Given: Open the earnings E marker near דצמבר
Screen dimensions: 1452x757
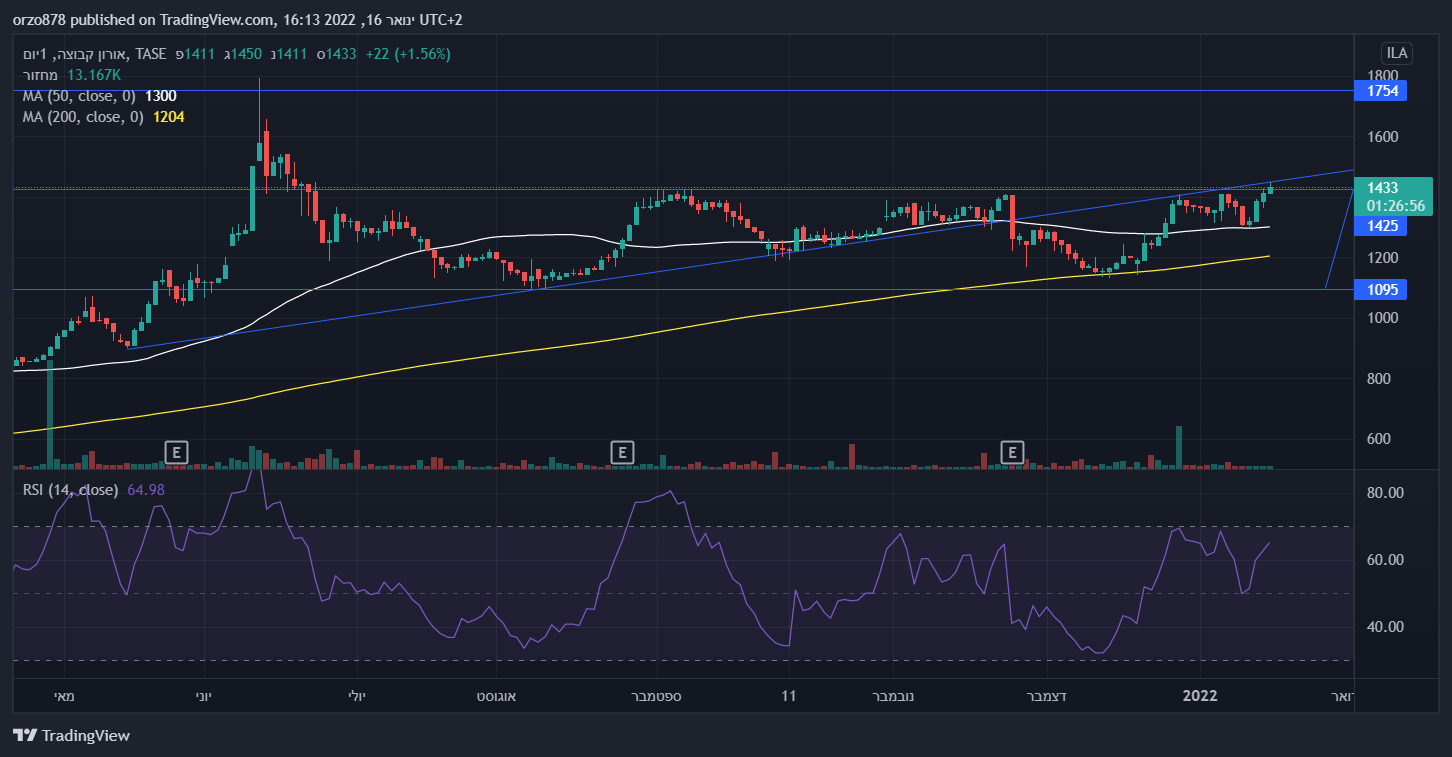Looking at the screenshot, I should pos(1013,453).
